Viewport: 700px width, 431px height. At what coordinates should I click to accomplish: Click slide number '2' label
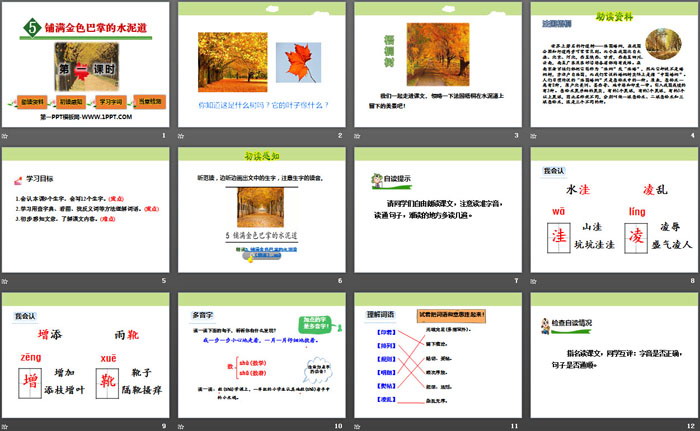(x=340, y=135)
